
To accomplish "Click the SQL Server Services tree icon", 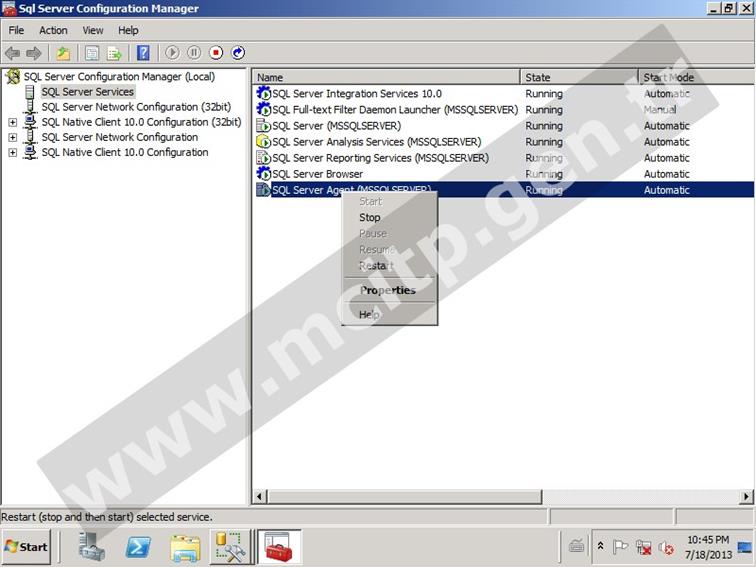I will 30,92.
